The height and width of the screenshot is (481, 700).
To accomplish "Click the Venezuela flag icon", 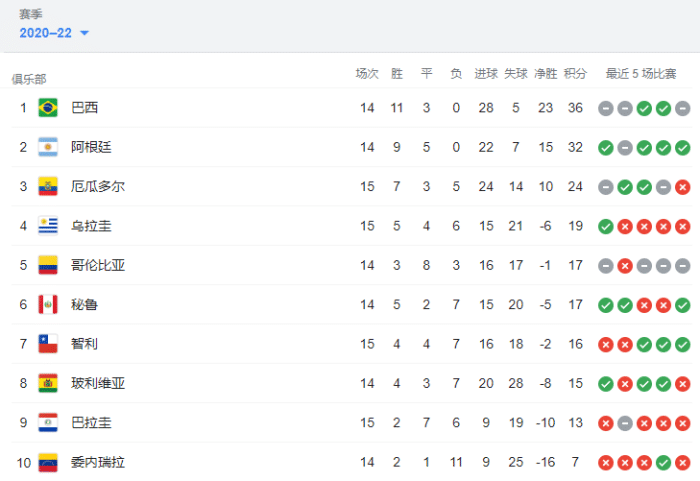I will coord(48,462).
